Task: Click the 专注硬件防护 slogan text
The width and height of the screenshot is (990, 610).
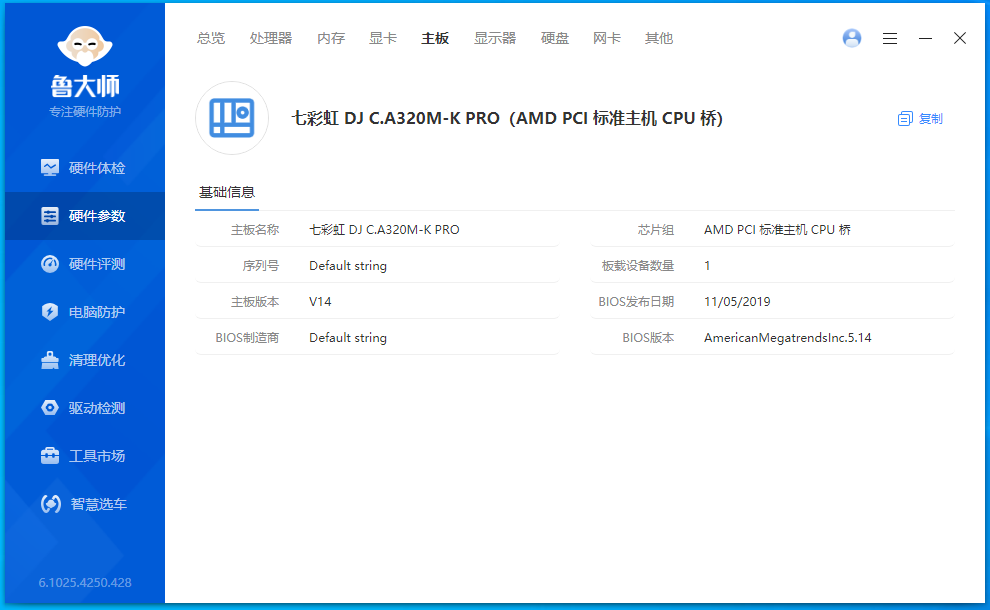Action: (85, 112)
